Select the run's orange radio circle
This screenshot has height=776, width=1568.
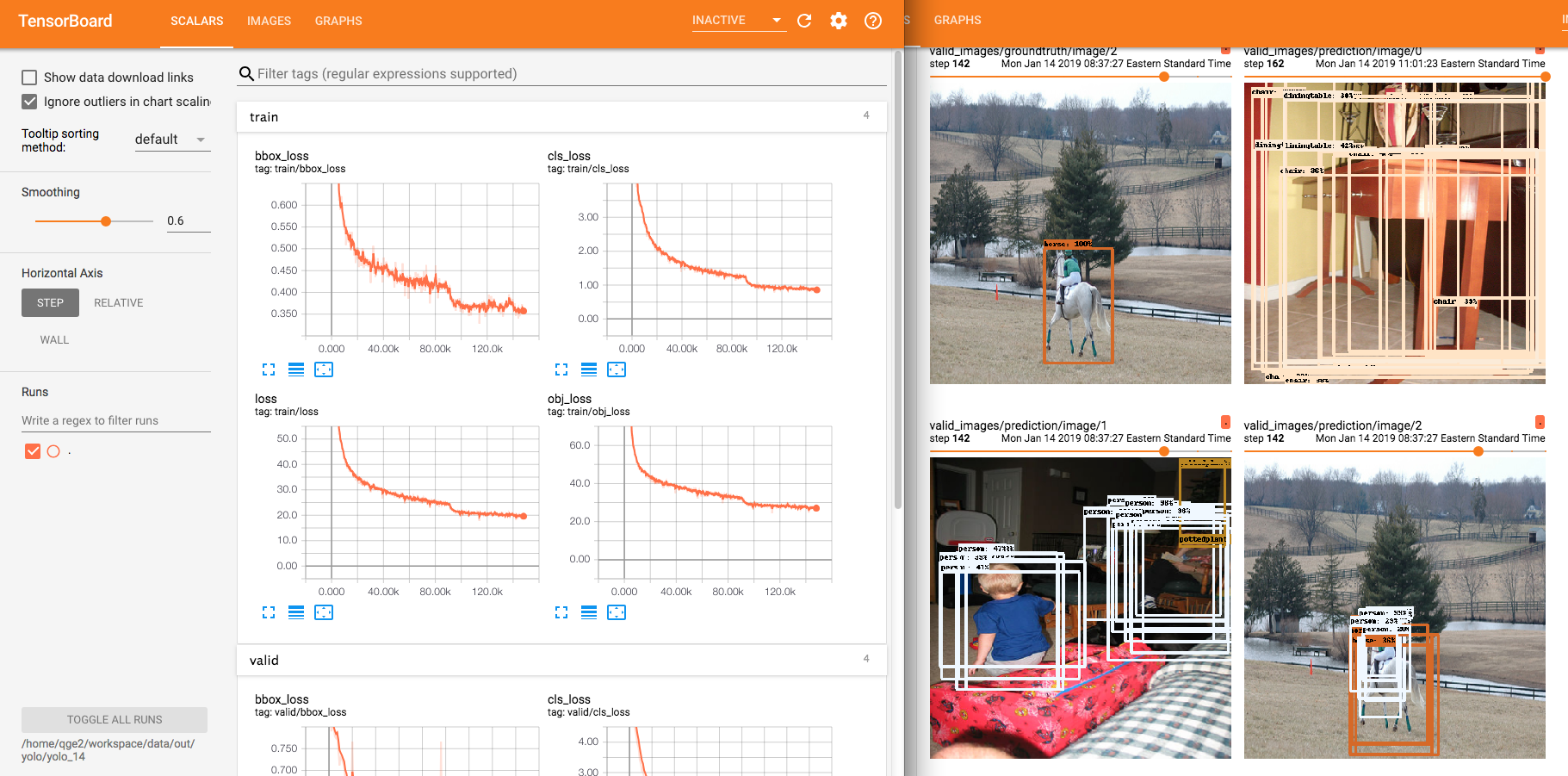(53, 451)
